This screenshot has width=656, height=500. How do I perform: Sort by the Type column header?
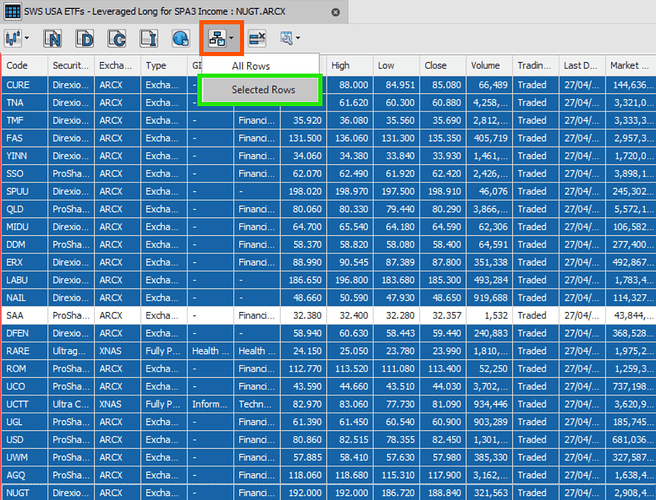[164, 65]
